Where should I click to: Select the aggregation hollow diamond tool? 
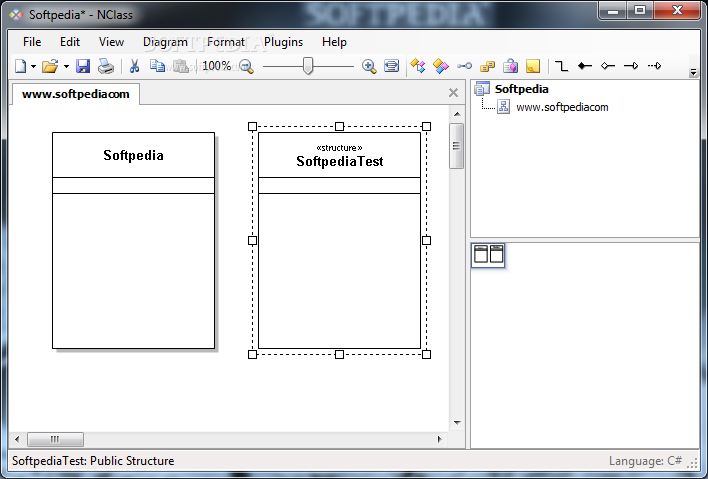pos(608,66)
